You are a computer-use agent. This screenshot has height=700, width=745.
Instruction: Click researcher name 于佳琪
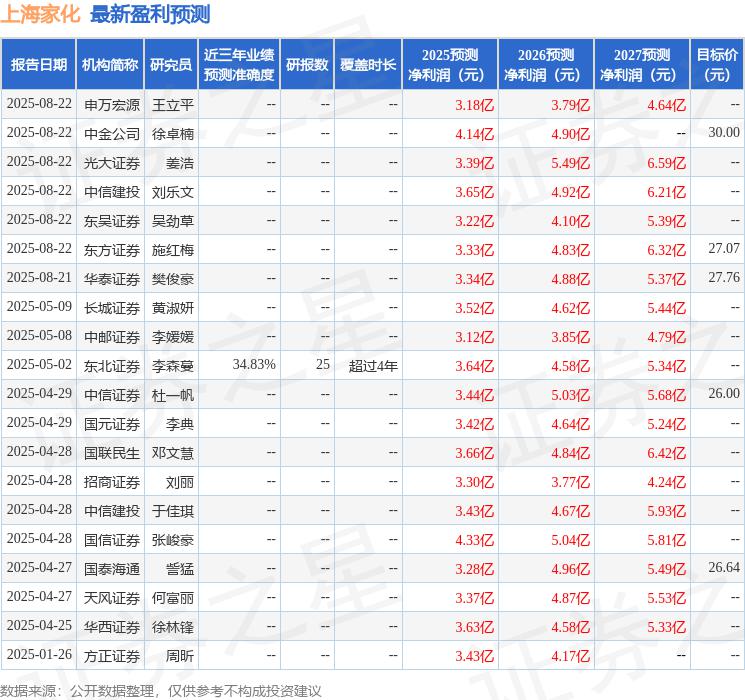pyautogui.click(x=173, y=510)
